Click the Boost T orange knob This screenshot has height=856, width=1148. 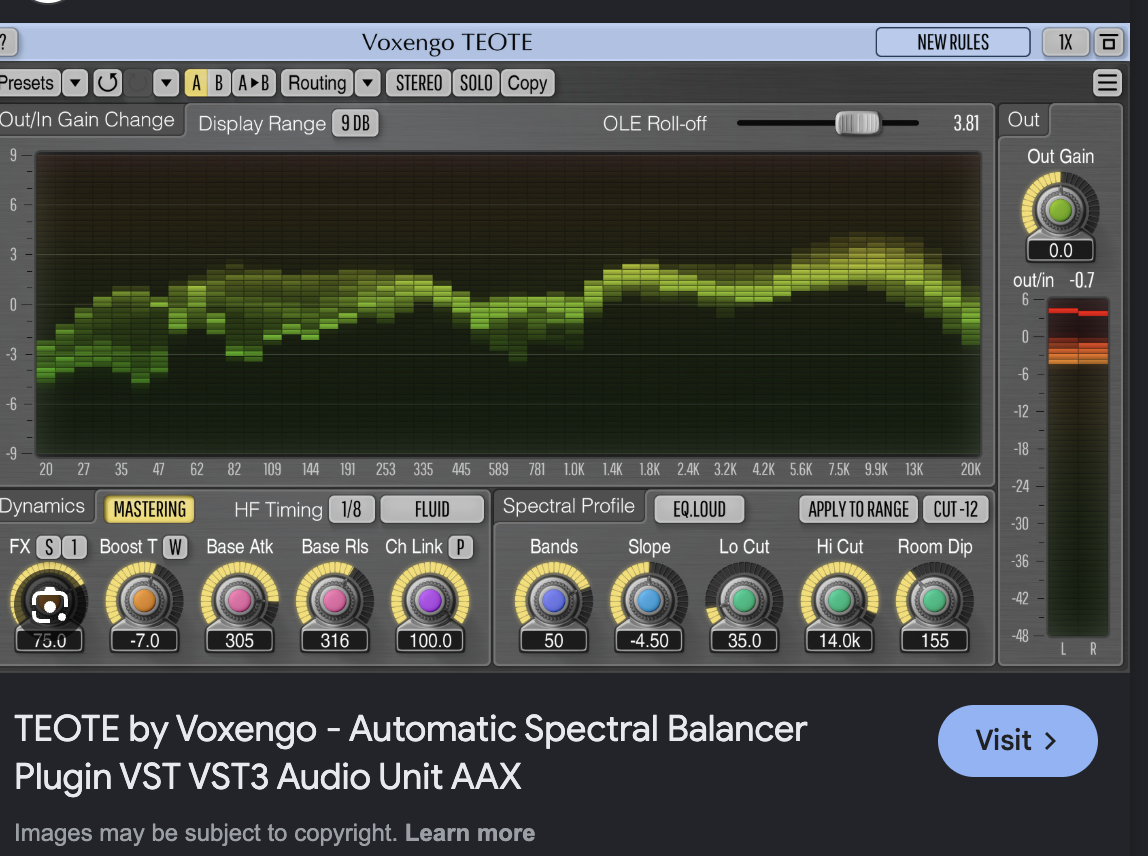point(144,600)
